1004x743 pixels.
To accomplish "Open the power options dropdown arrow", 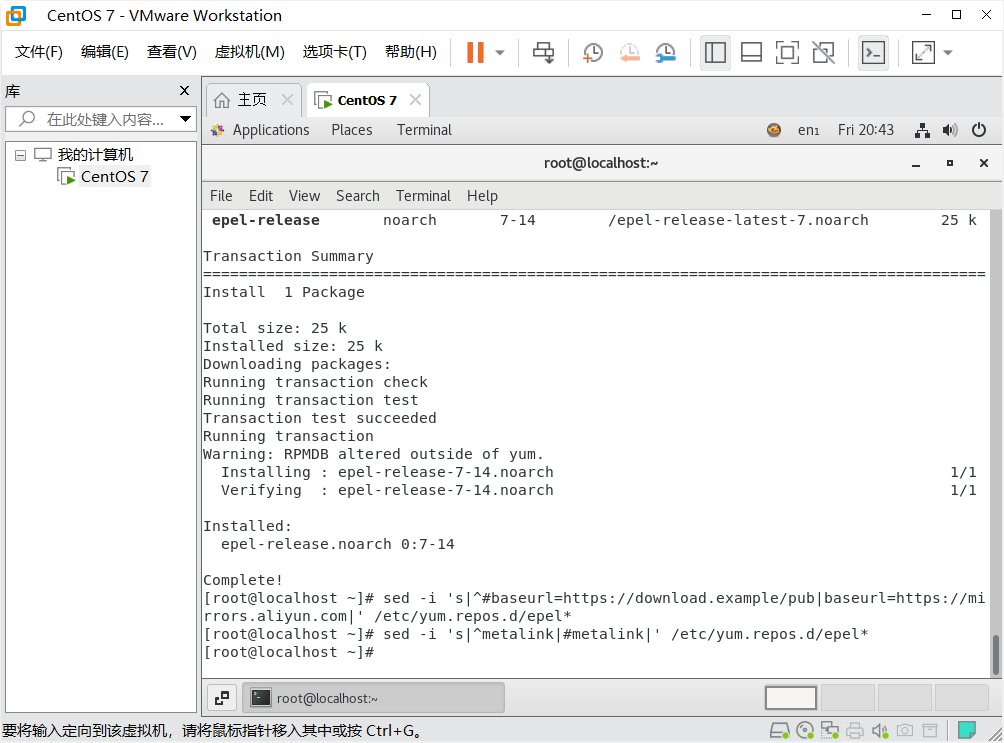I will tap(500, 53).
